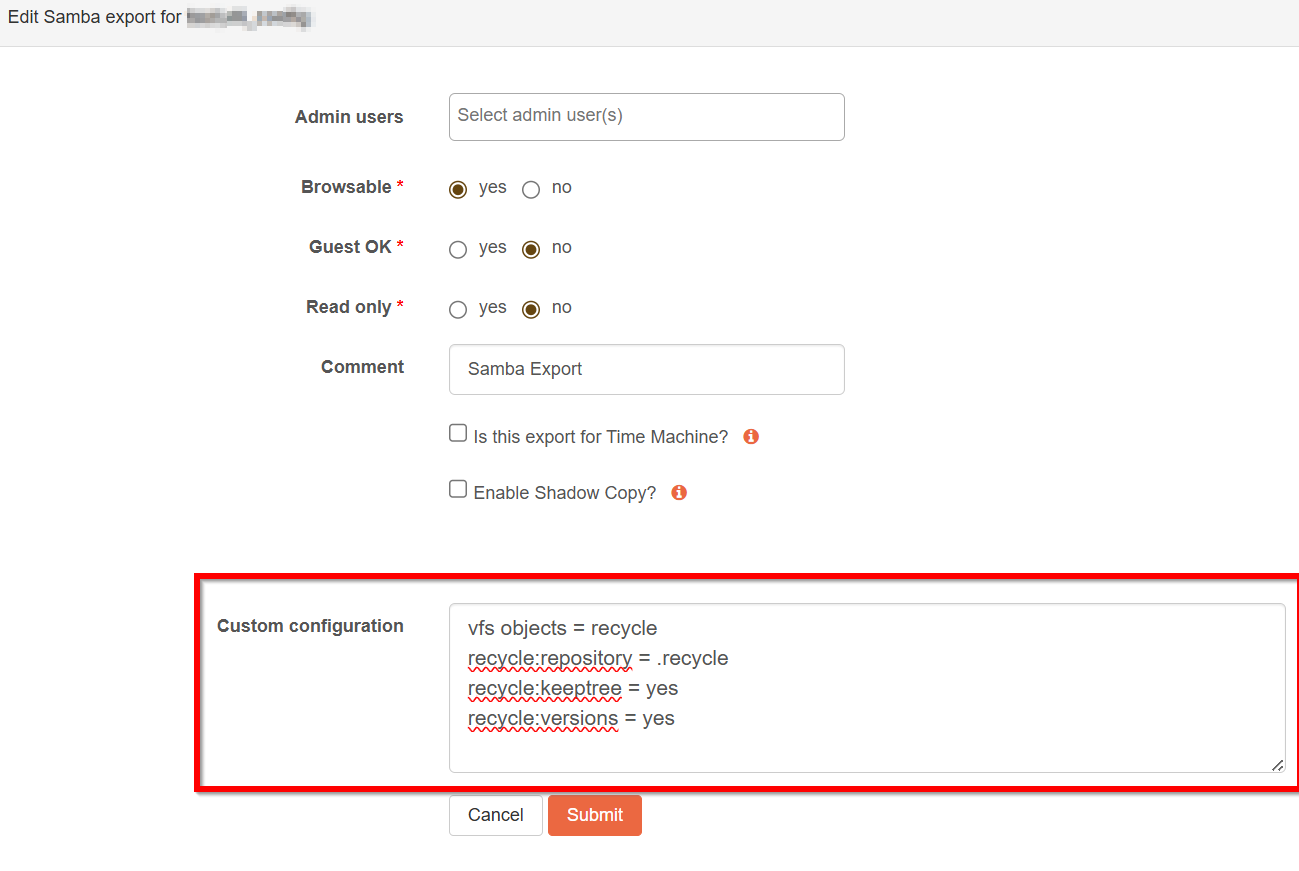
Task: Place cursor on the vfs objects line
Action: pos(562,628)
